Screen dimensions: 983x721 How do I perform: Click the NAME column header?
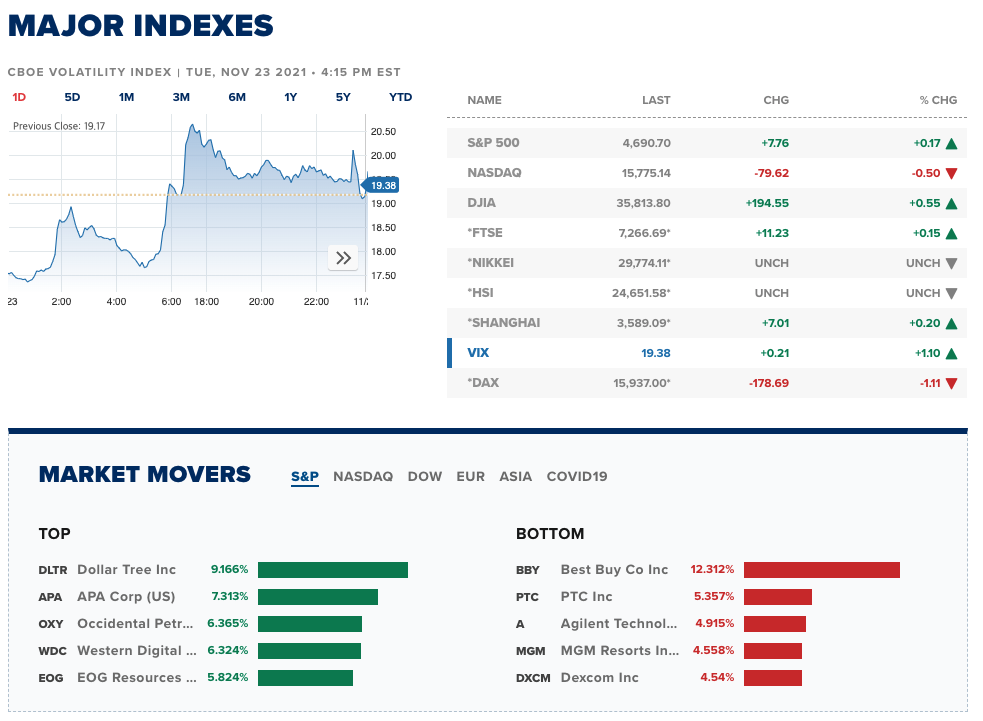[x=485, y=100]
